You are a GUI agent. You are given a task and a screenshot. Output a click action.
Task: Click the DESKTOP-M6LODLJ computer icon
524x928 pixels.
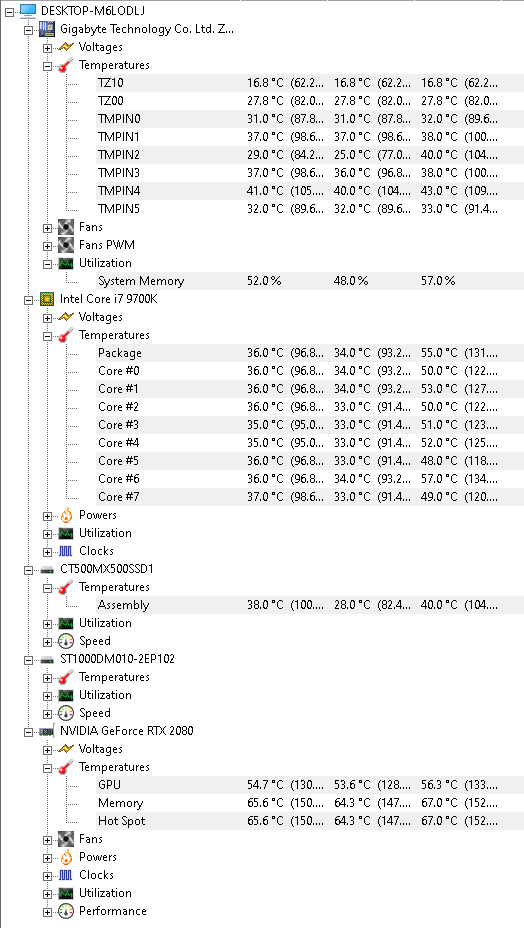pyautogui.click(x=29, y=10)
